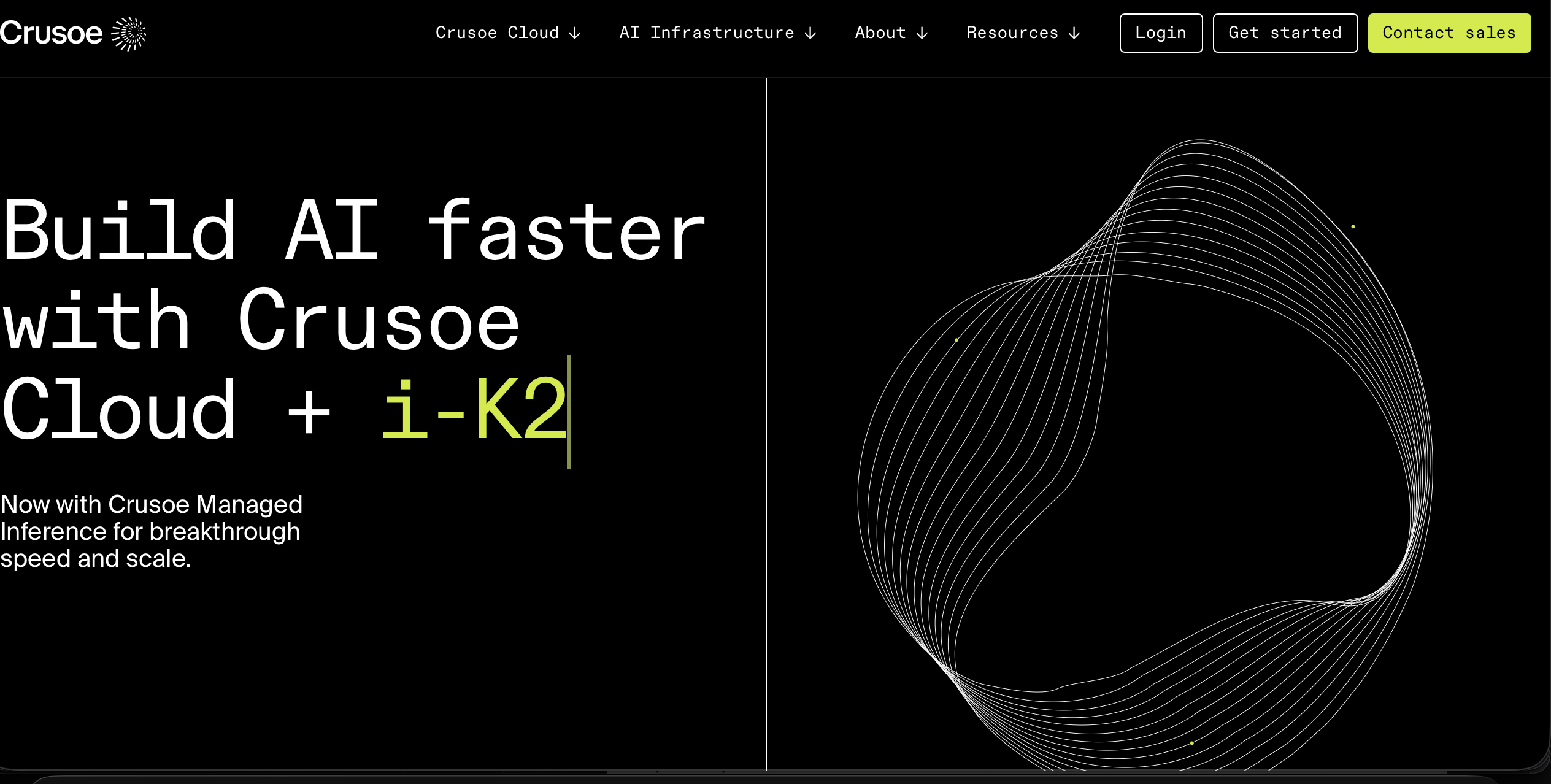Screen dimensions: 1551x784
Task: Open the About menu
Action: tap(880, 33)
